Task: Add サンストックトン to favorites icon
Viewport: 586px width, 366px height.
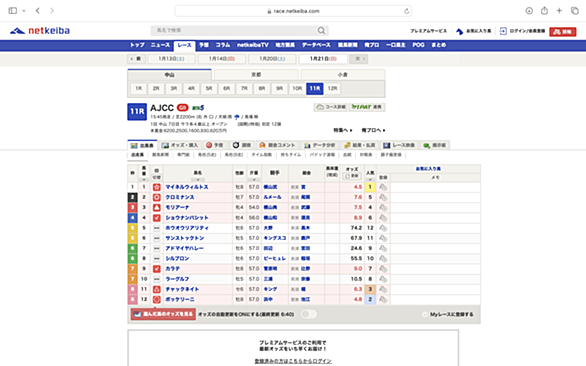Action: 383,238
